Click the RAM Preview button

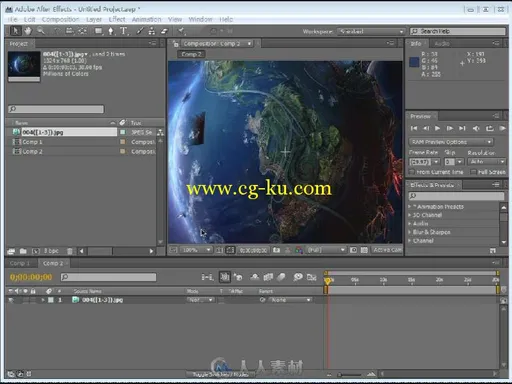502,128
